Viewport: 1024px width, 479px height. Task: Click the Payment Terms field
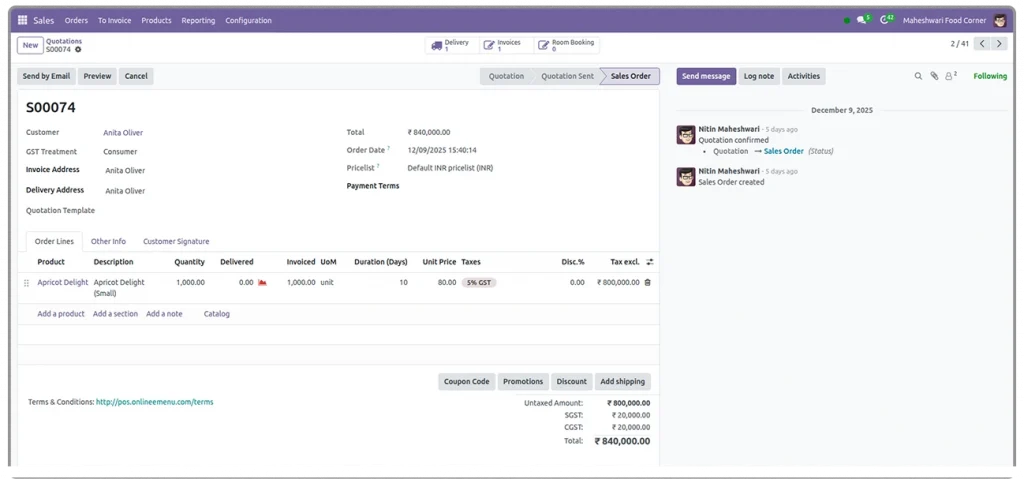[500, 186]
